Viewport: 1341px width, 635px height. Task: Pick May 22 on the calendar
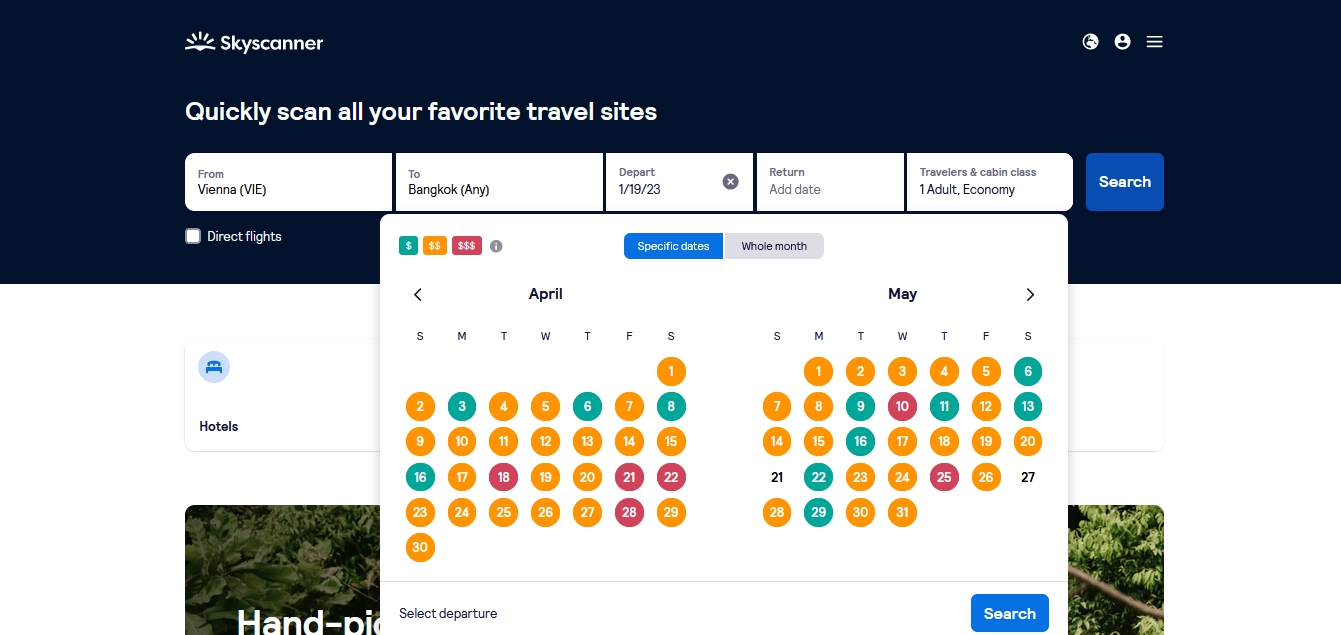pyautogui.click(x=819, y=477)
